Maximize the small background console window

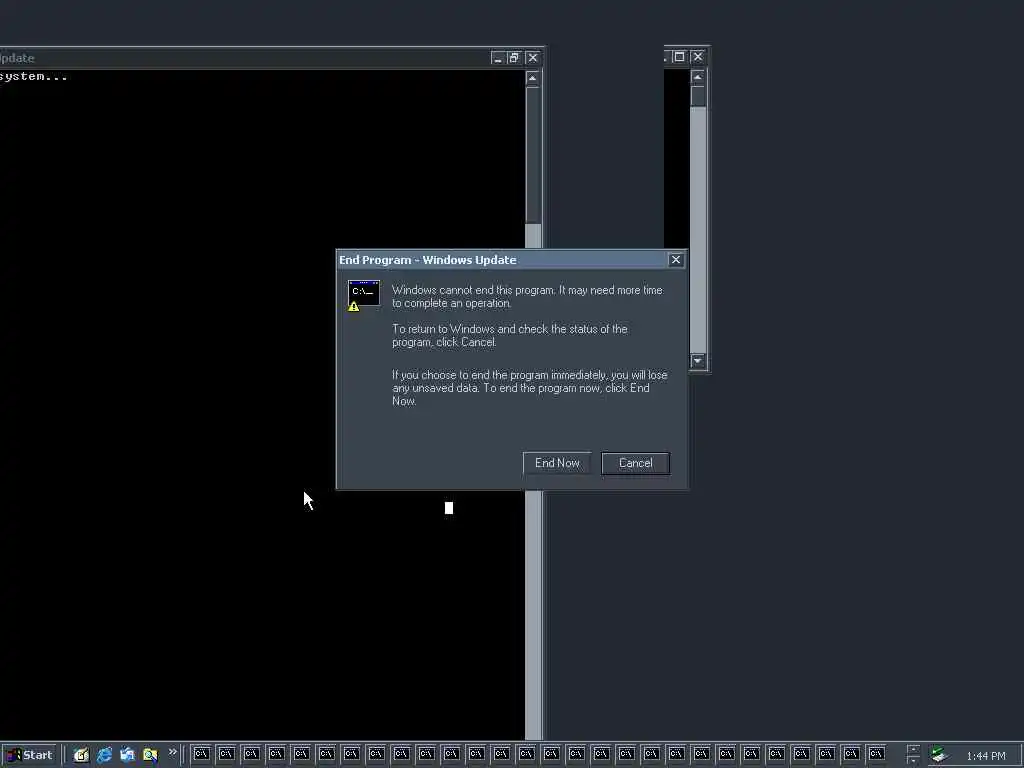point(679,57)
